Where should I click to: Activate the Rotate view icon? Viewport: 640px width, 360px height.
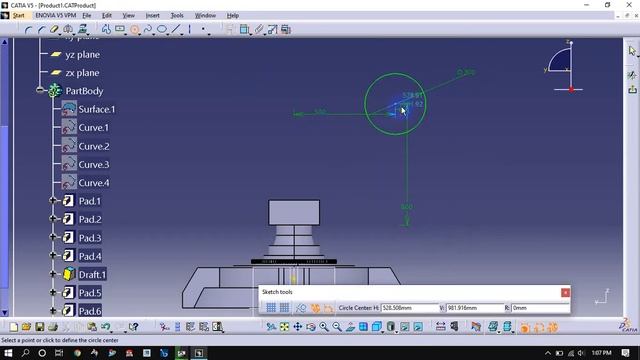[x=311, y=327]
